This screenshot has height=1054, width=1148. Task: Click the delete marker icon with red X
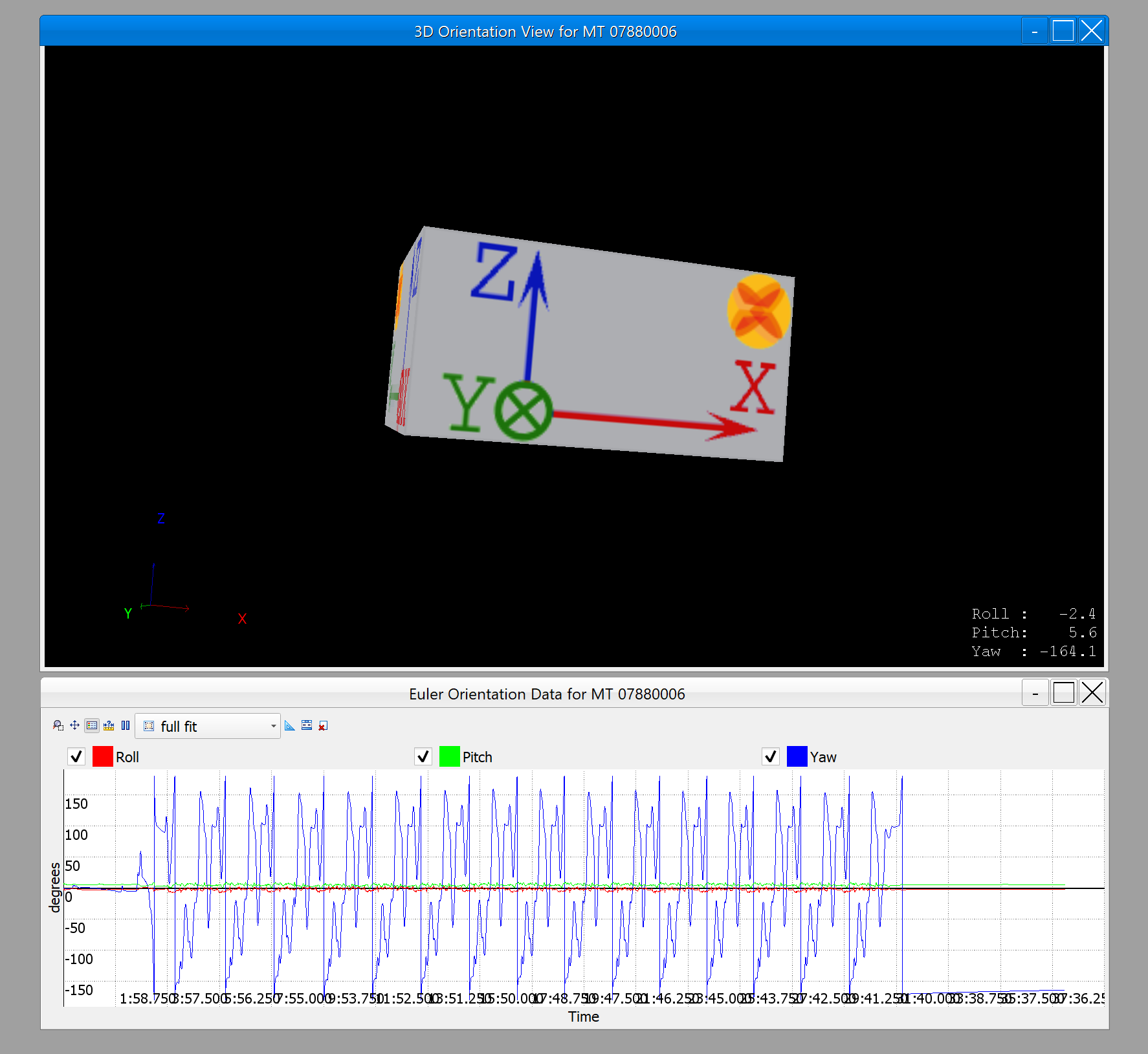coord(323,726)
